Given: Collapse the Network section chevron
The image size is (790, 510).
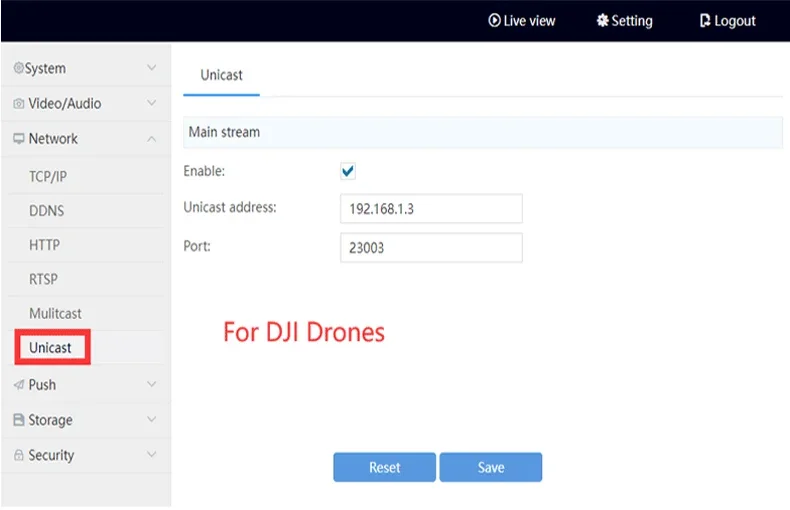Looking at the screenshot, I should point(151,139).
